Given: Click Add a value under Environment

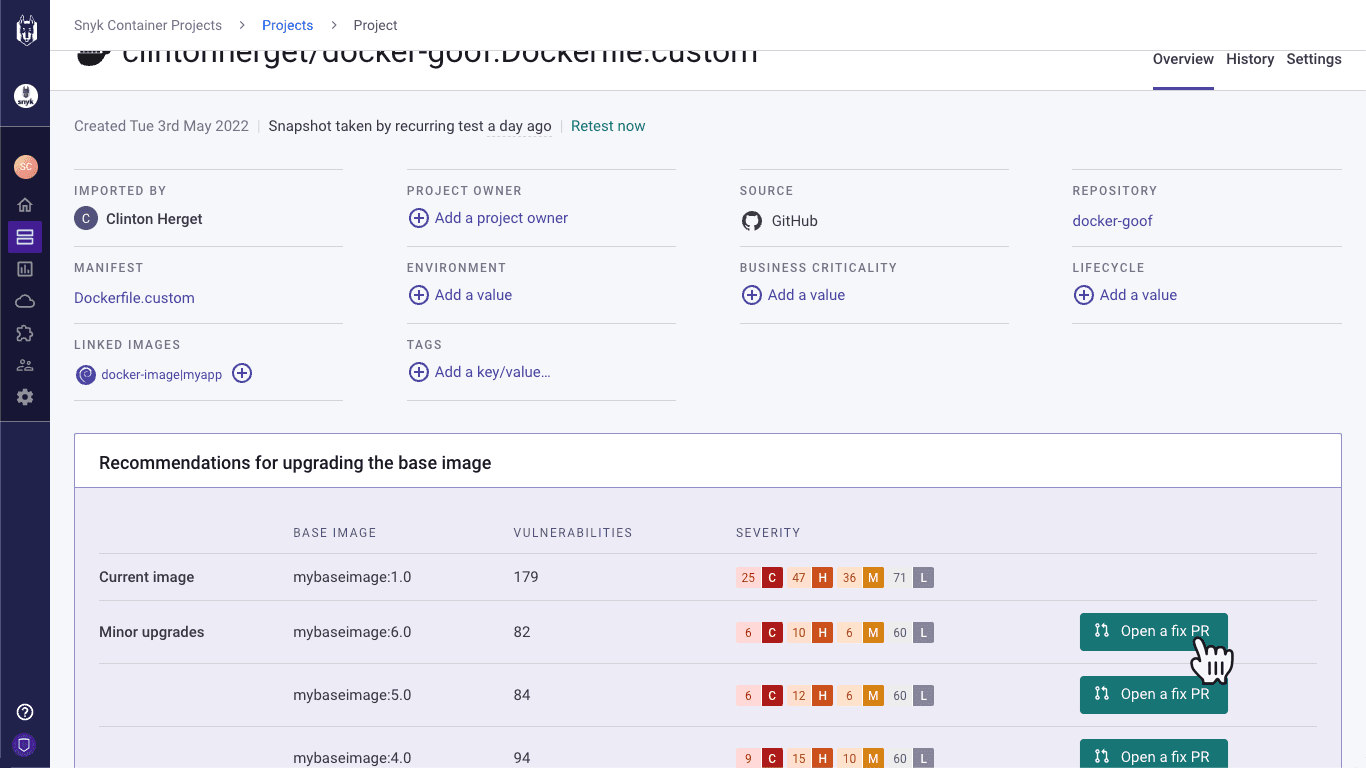Looking at the screenshot, I should (473, 295).
